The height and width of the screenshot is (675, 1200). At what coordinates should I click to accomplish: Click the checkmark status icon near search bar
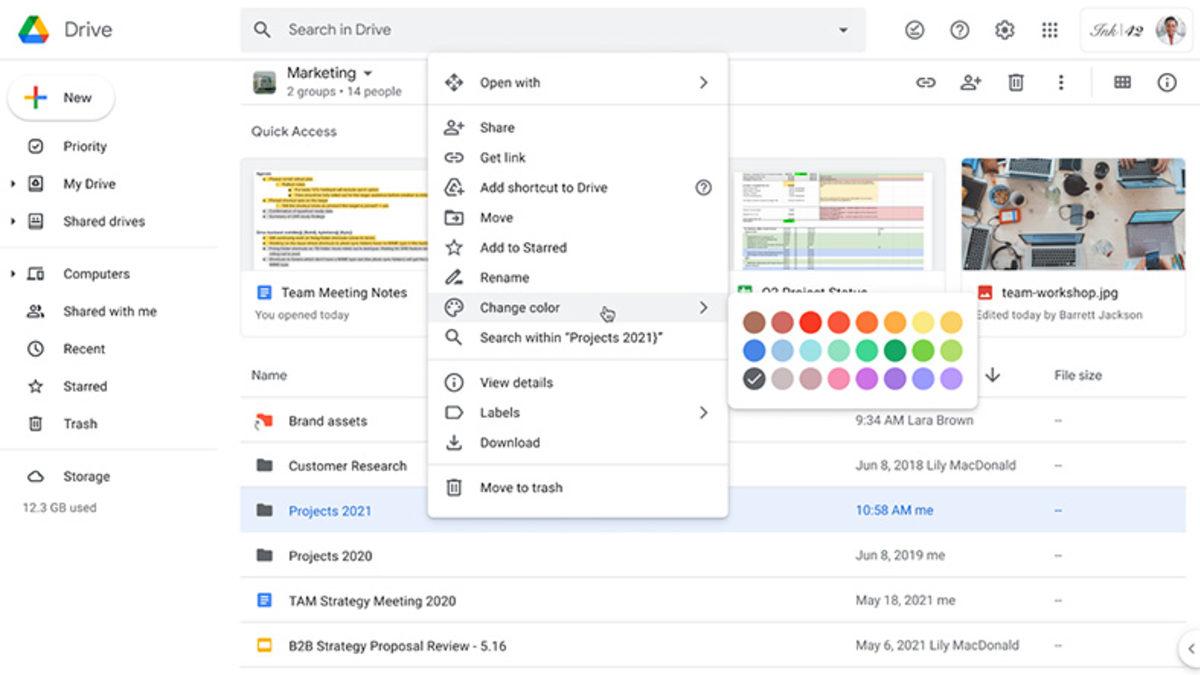pyautogui.click(x=914, y=29)
